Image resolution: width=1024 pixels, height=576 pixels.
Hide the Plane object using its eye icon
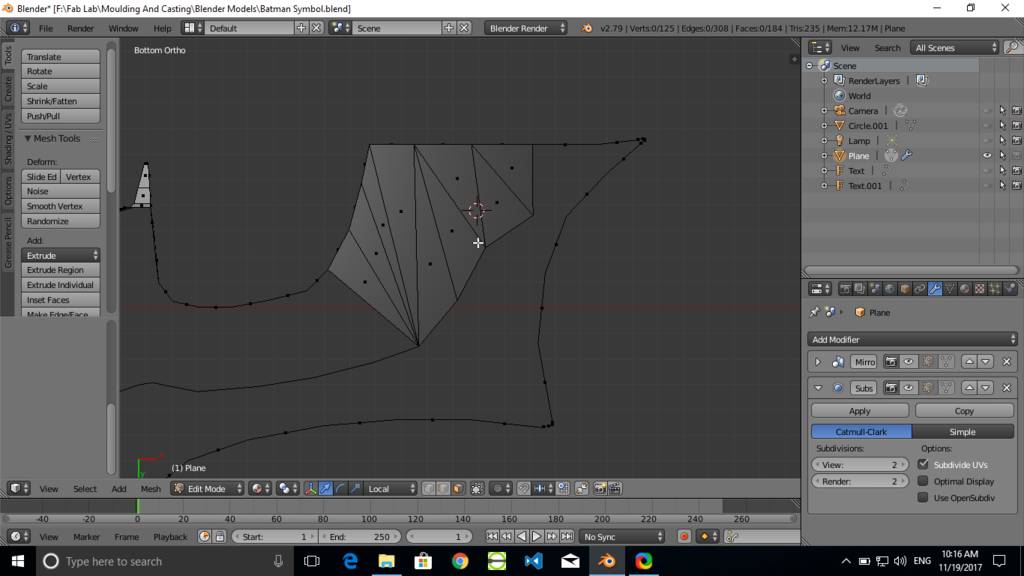click(x=987, y=156)
